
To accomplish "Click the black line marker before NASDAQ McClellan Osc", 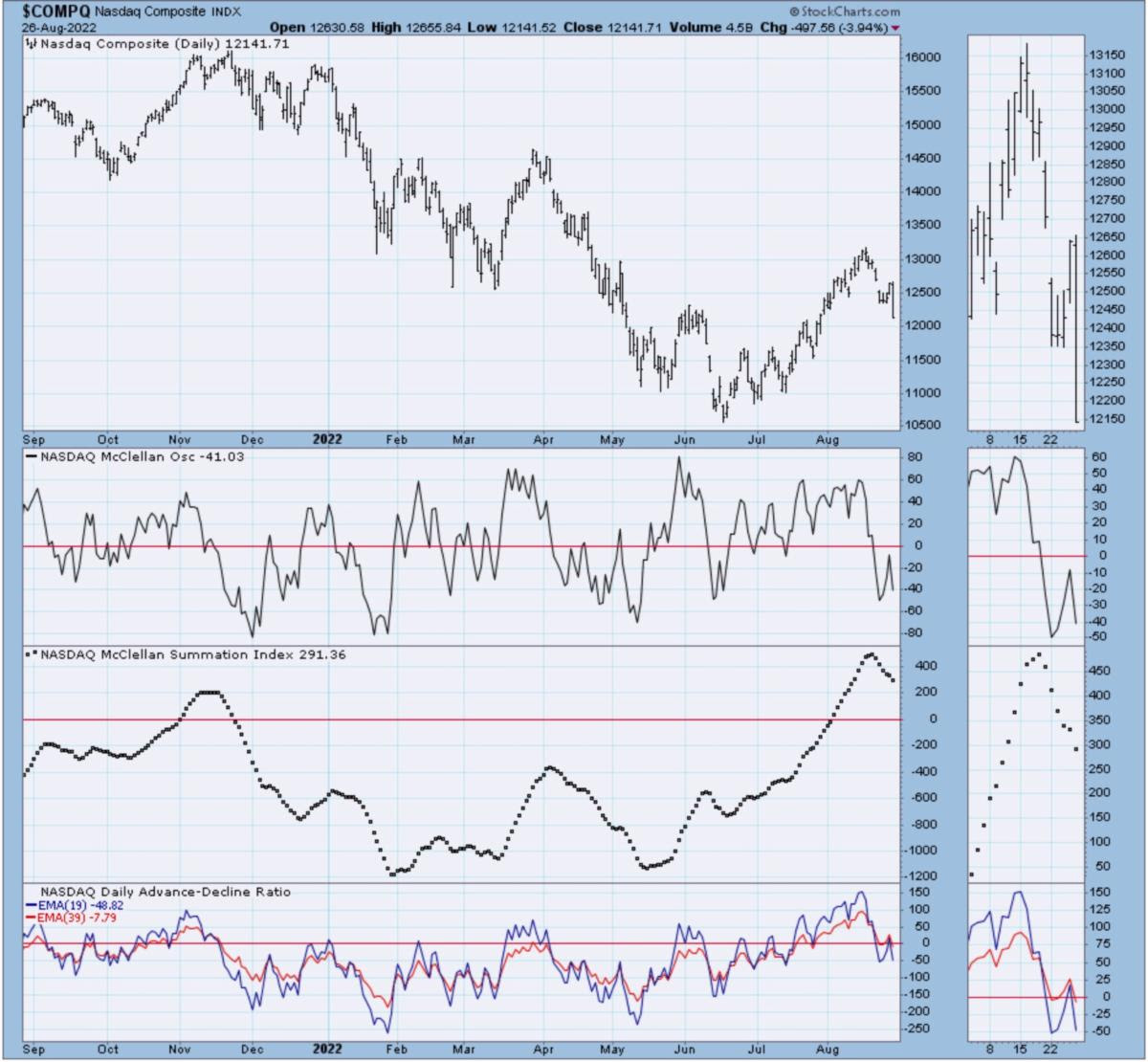I will 32,458.
